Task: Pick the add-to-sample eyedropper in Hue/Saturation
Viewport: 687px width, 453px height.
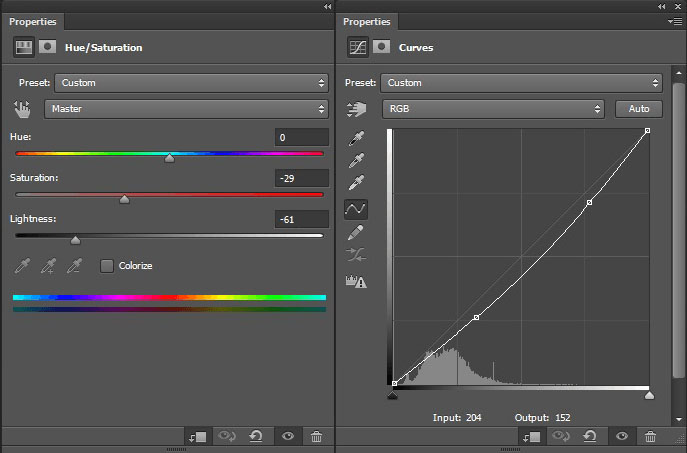Action: tap(48, 265)
